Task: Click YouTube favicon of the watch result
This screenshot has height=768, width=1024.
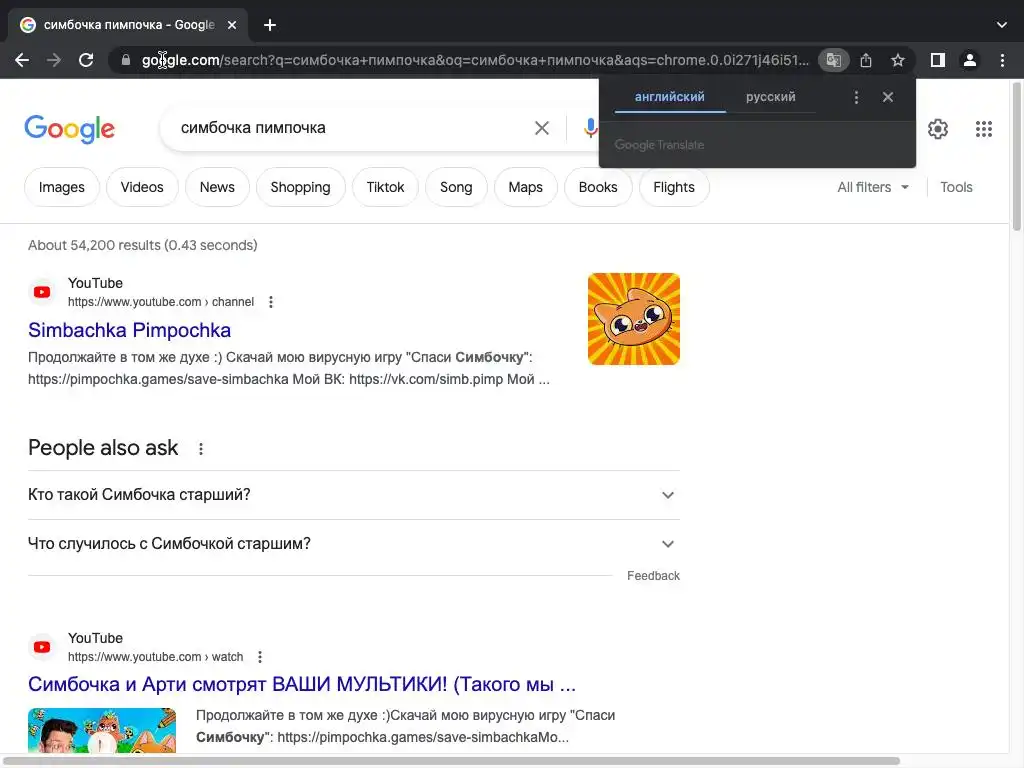Action: [42, 647]
